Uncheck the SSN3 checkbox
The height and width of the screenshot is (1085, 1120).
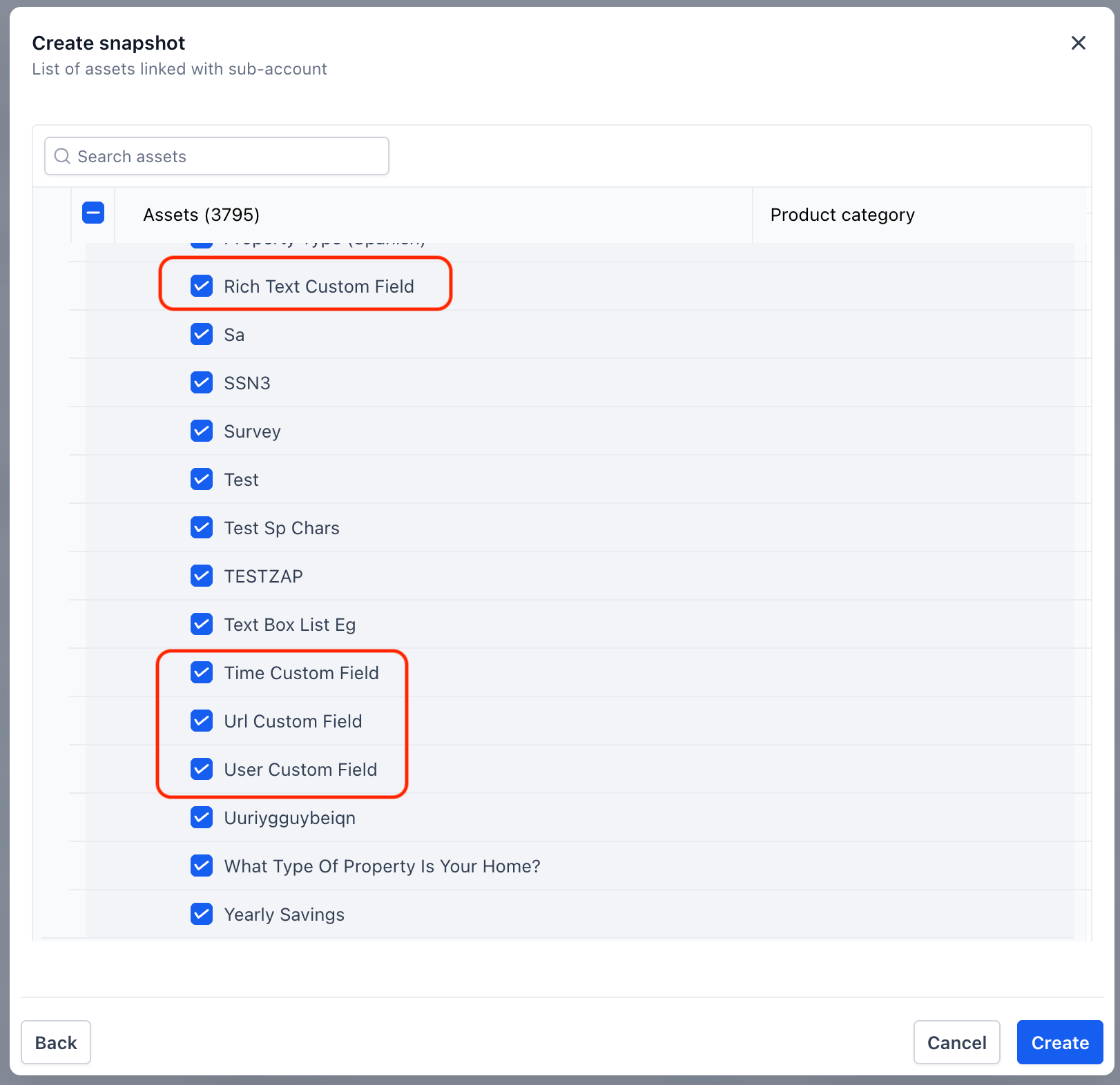[x=202, y=382]
